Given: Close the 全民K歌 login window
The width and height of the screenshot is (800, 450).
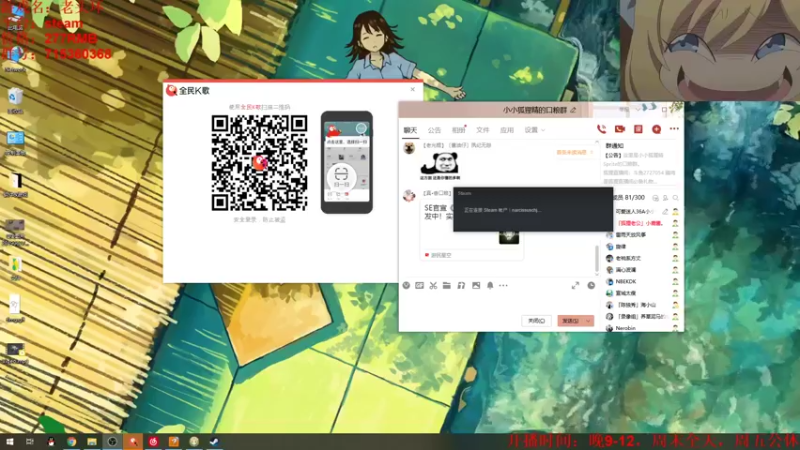Looking at the screenshot, I should [413, 89].
